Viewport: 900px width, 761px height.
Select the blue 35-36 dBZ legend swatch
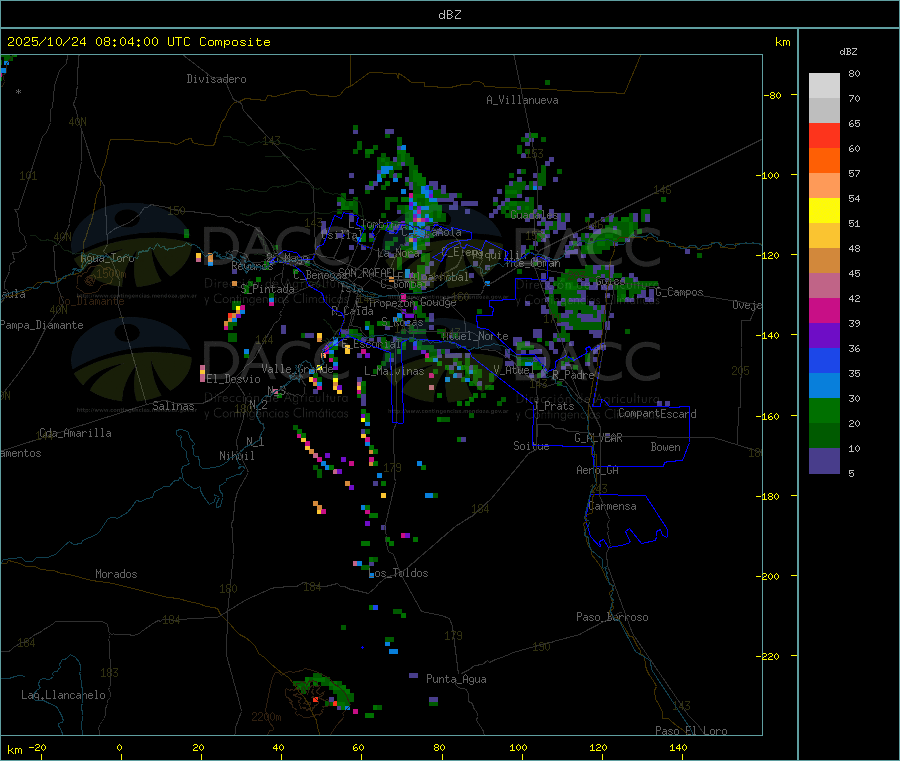[824, 360]
